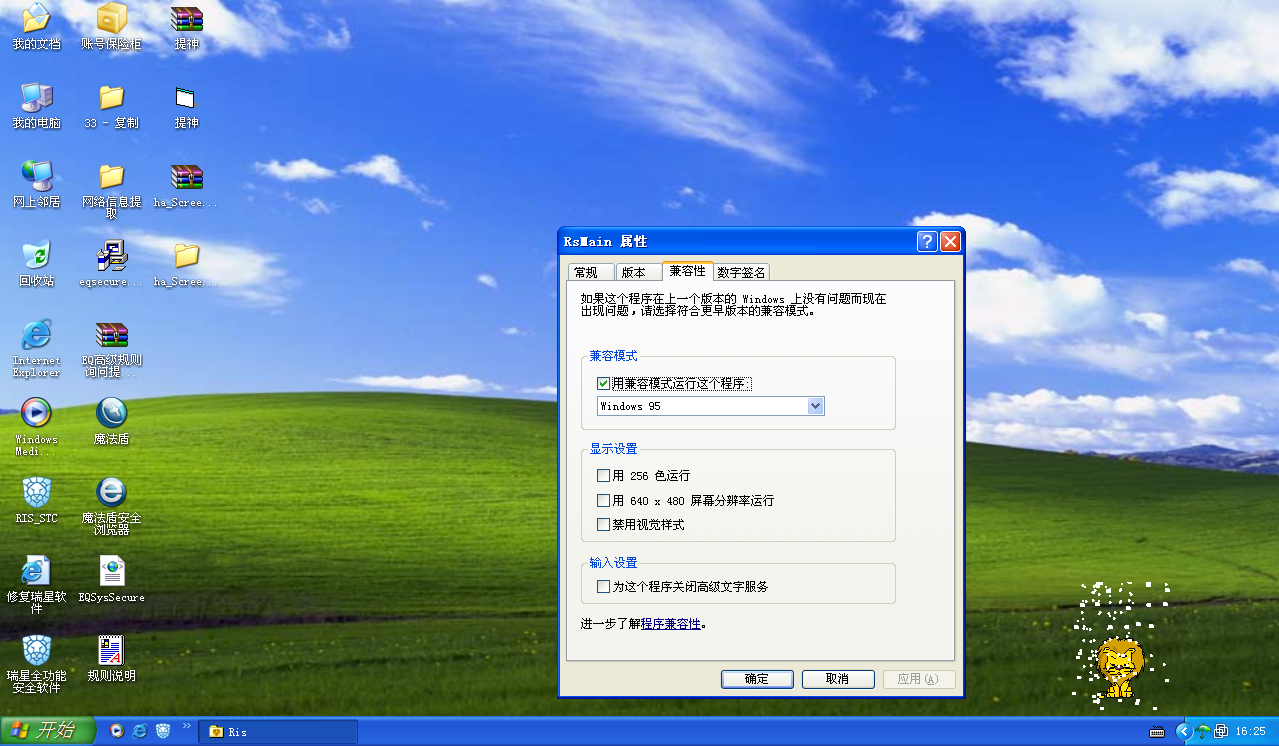Select the Internet Explorer desktop icon
The image size is (1279, 746).
[x=36, y=349]
